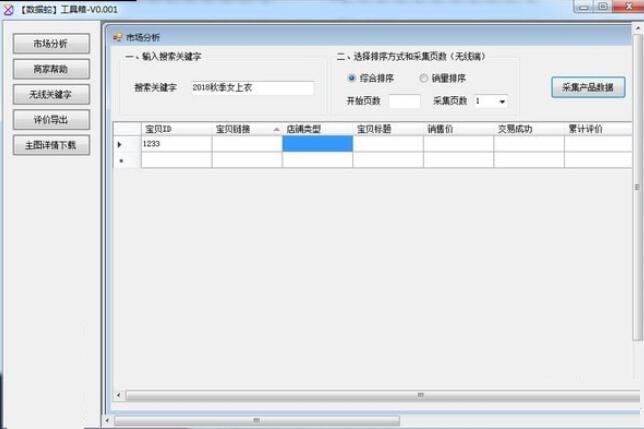
Task: Click the outer panel's horizontal scrollbar thumb
Action: (257, 420)
